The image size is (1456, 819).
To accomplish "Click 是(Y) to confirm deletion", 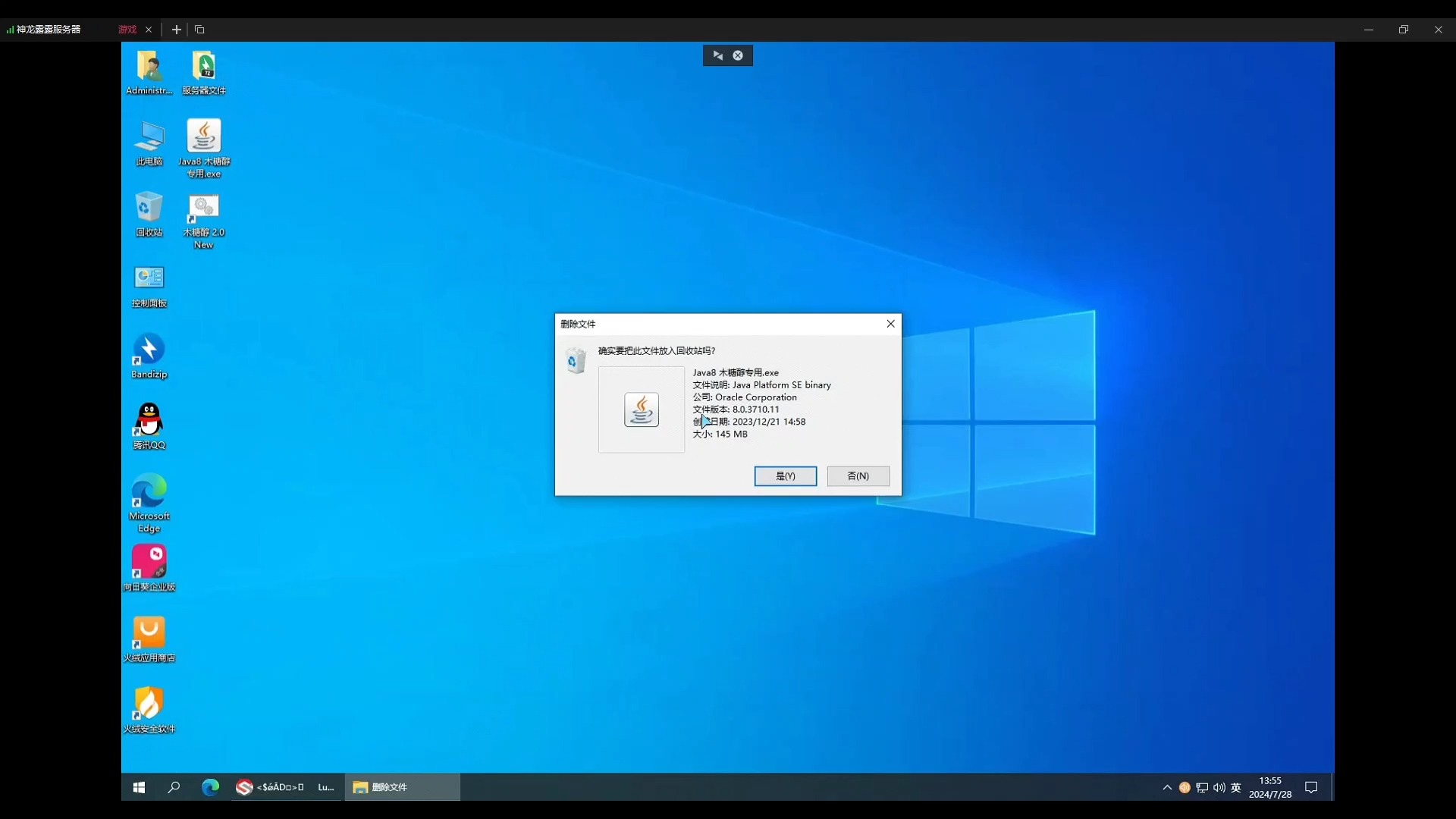I will pos(785,475).
